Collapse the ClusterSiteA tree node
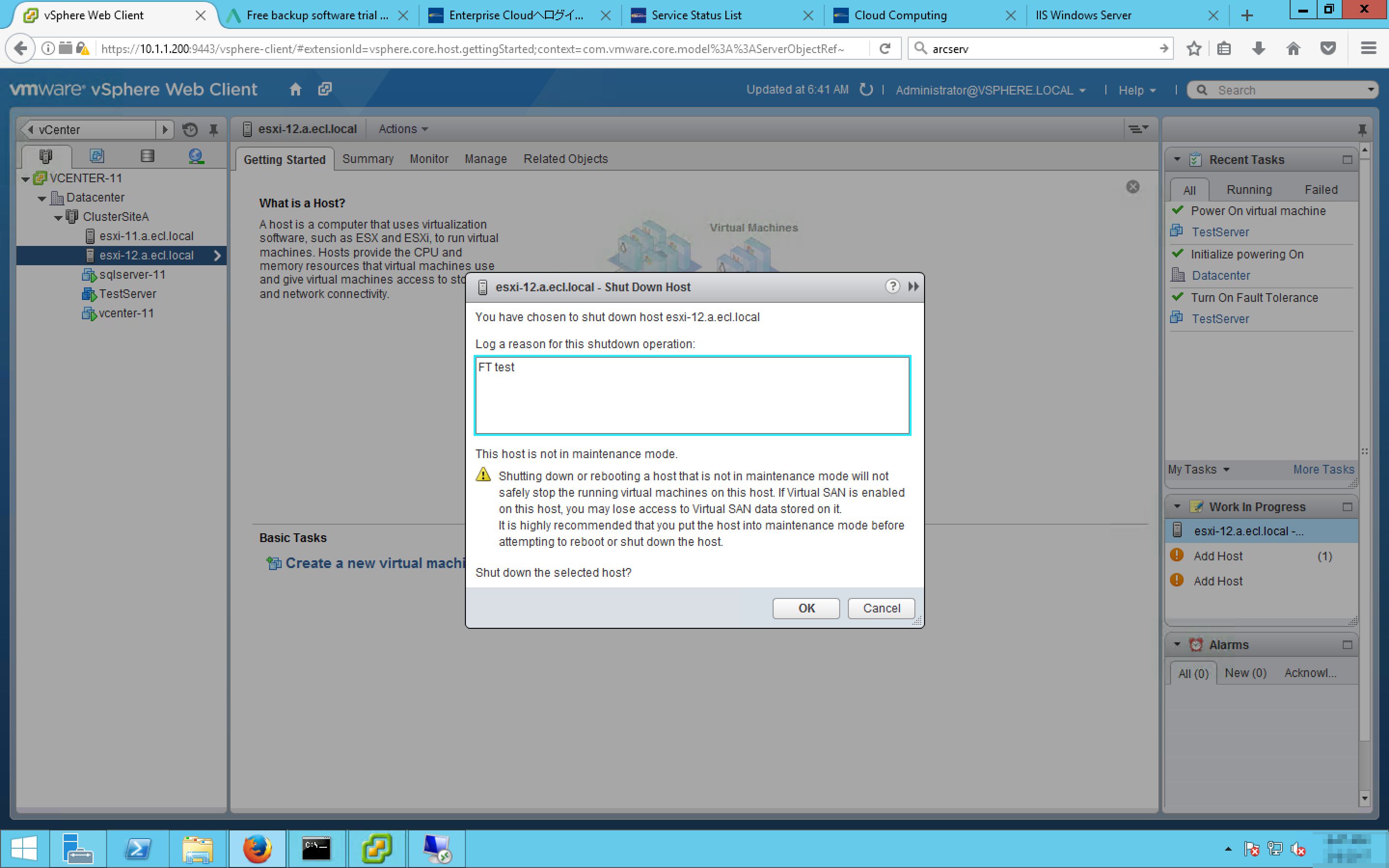 tap(58, 217)
